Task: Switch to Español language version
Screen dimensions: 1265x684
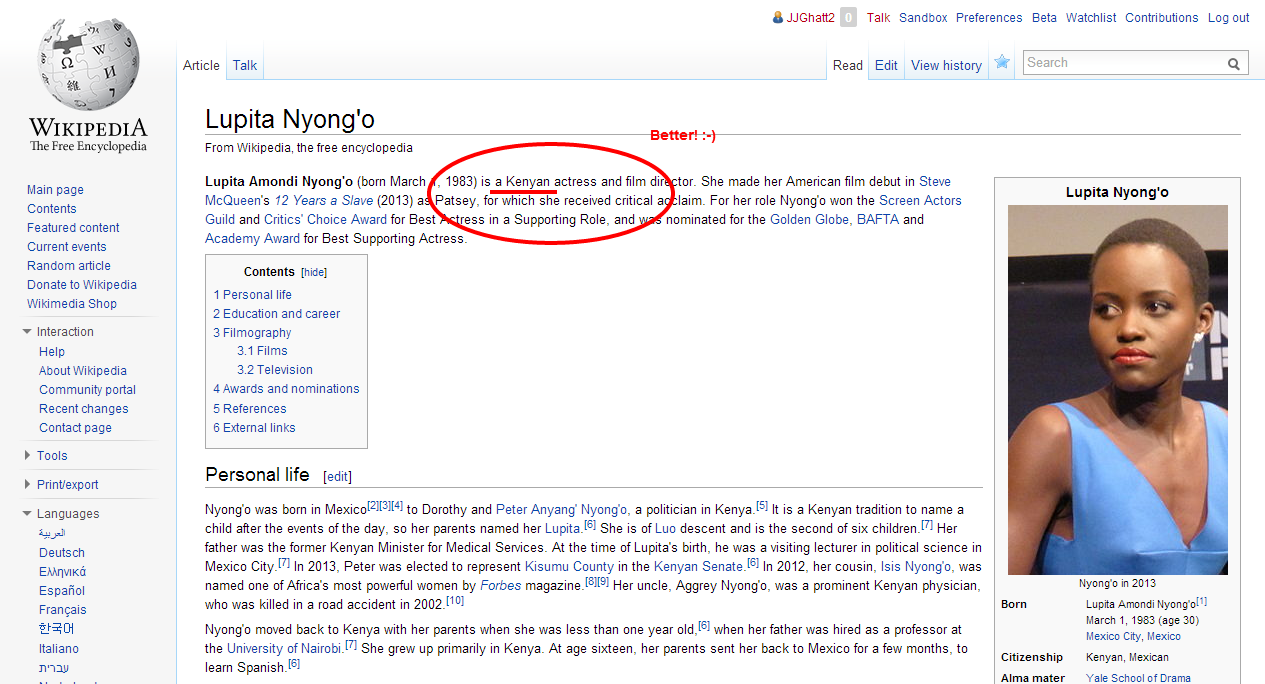Action: pos(62,591)
